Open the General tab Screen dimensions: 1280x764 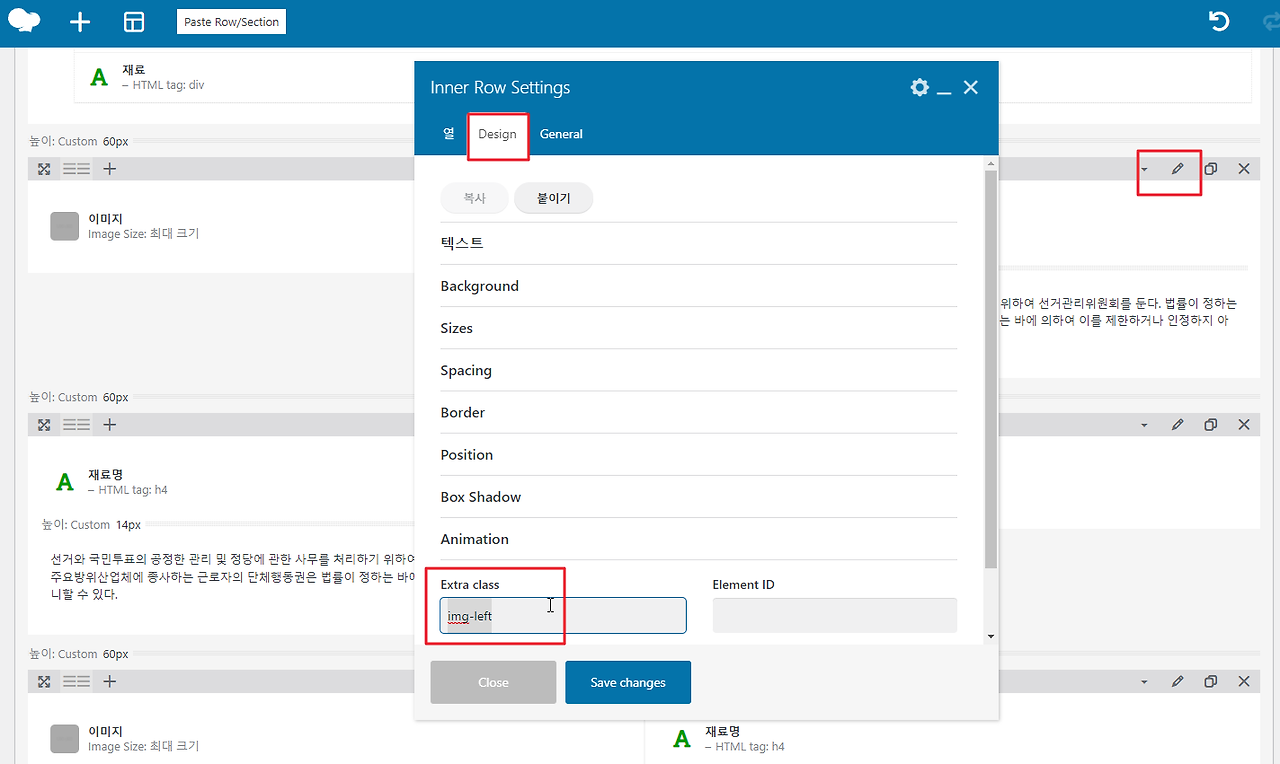(561, 134)
